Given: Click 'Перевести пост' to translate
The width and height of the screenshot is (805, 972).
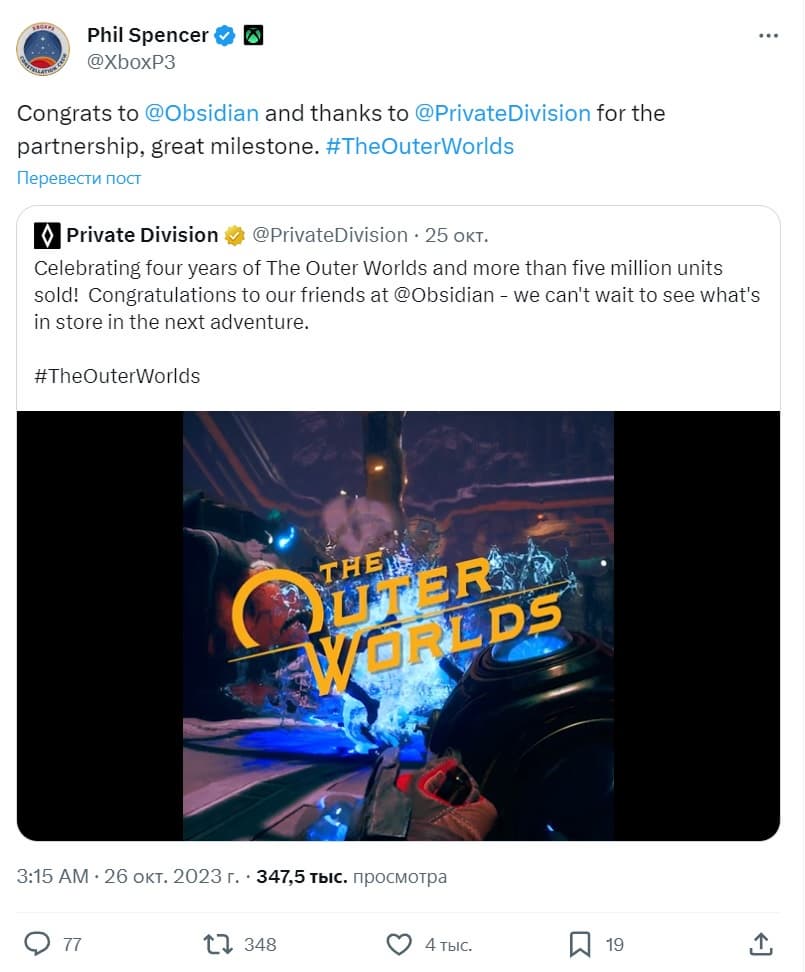Looking at the screenshot, I should pos(79,179).
